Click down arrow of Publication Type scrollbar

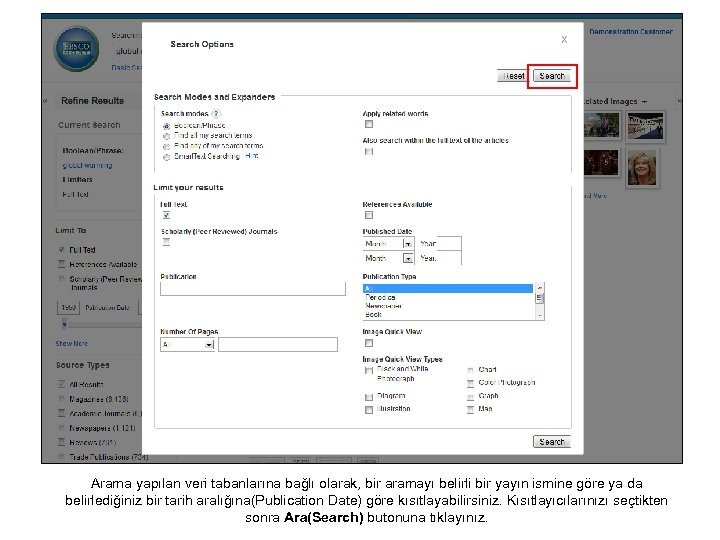pyautogui.click(x=540, y=315)
